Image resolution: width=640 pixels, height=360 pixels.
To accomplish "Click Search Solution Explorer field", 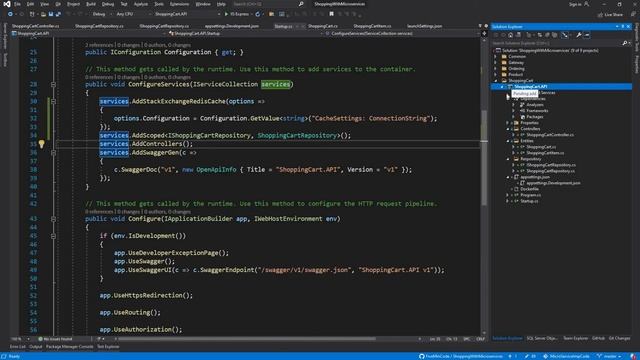I will pyautogui.click(x=560, y=43).
